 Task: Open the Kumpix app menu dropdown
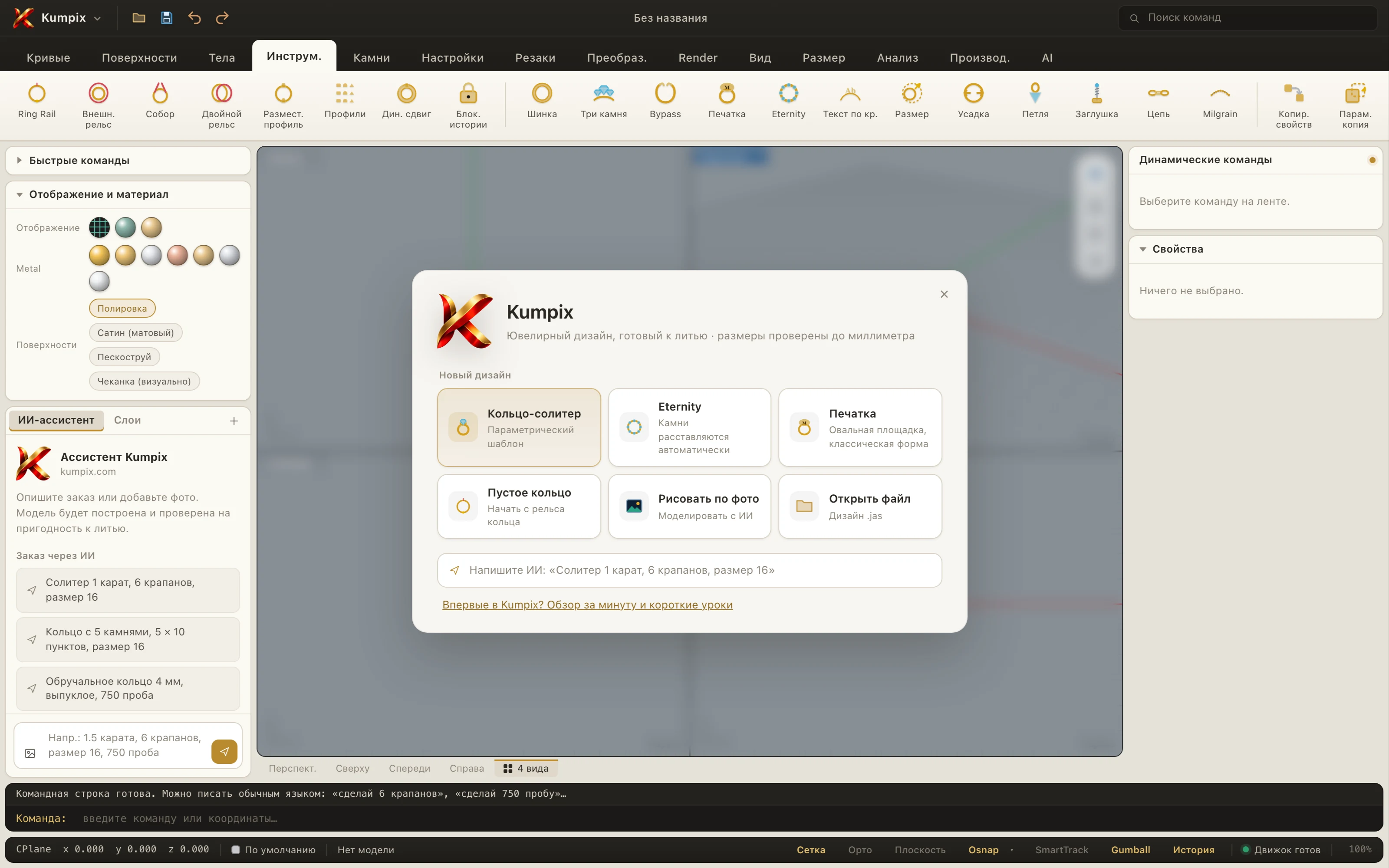[57, 18]
